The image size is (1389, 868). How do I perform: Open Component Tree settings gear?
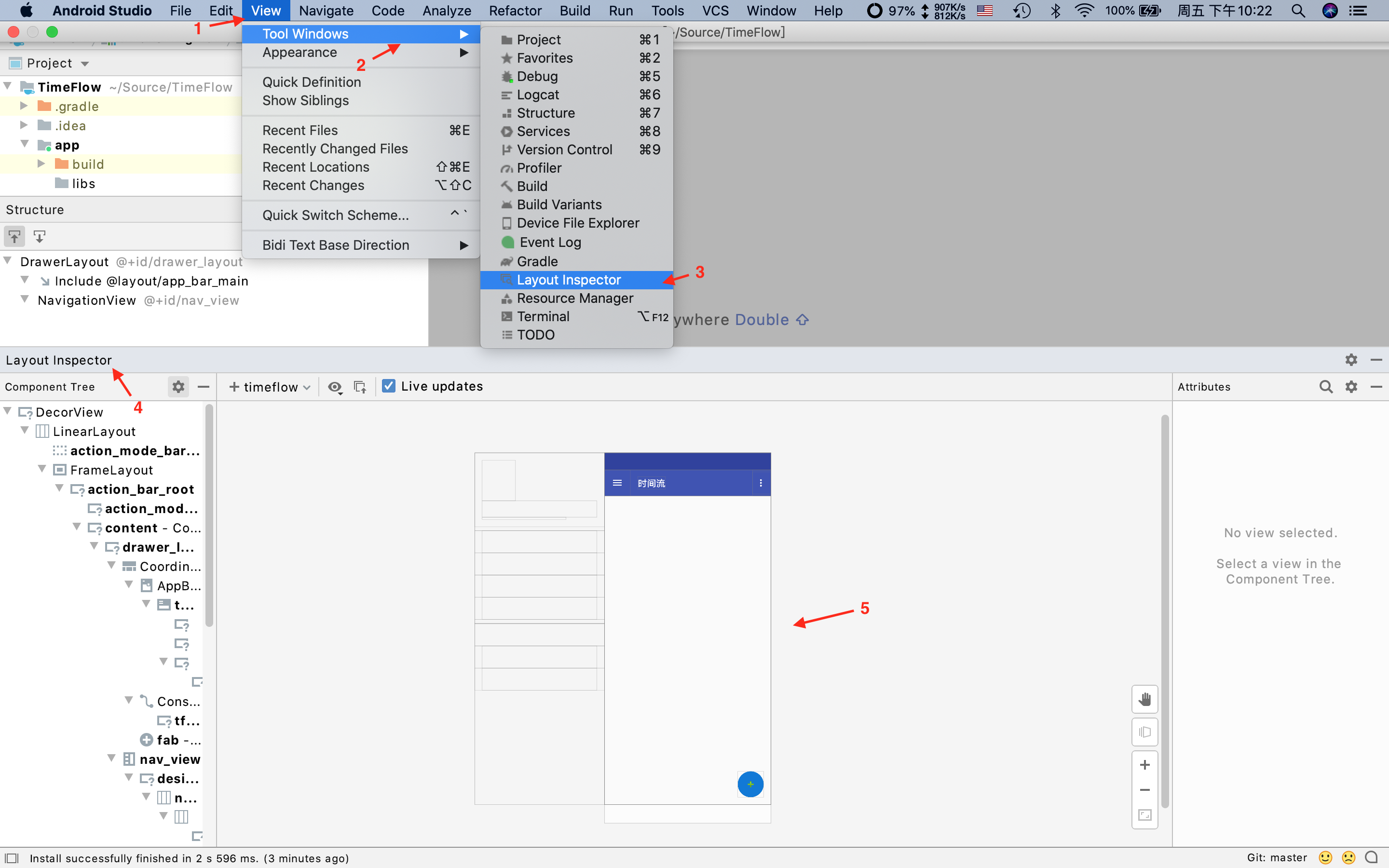[178, 387]
